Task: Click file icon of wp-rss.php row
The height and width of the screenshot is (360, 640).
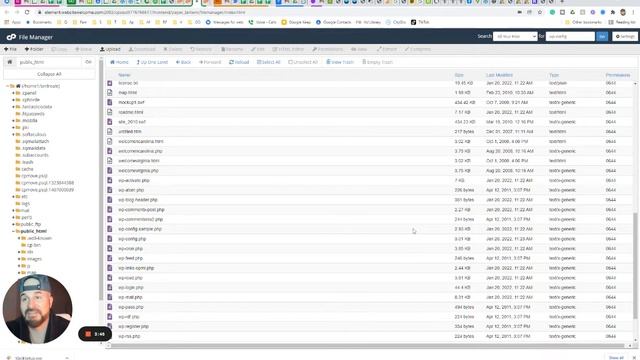Action: (109, 336)
